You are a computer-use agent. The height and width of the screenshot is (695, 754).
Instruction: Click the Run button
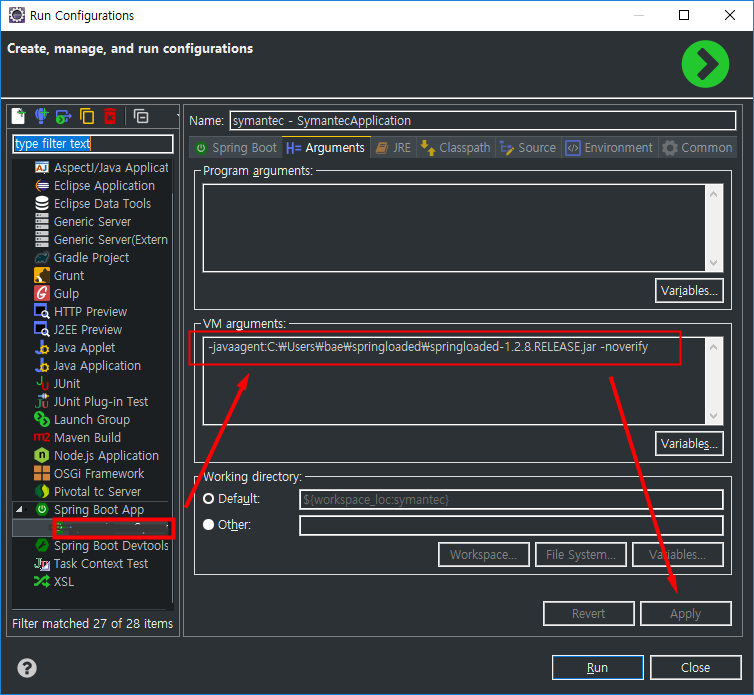pyautogui.click(x=598, y=668)
